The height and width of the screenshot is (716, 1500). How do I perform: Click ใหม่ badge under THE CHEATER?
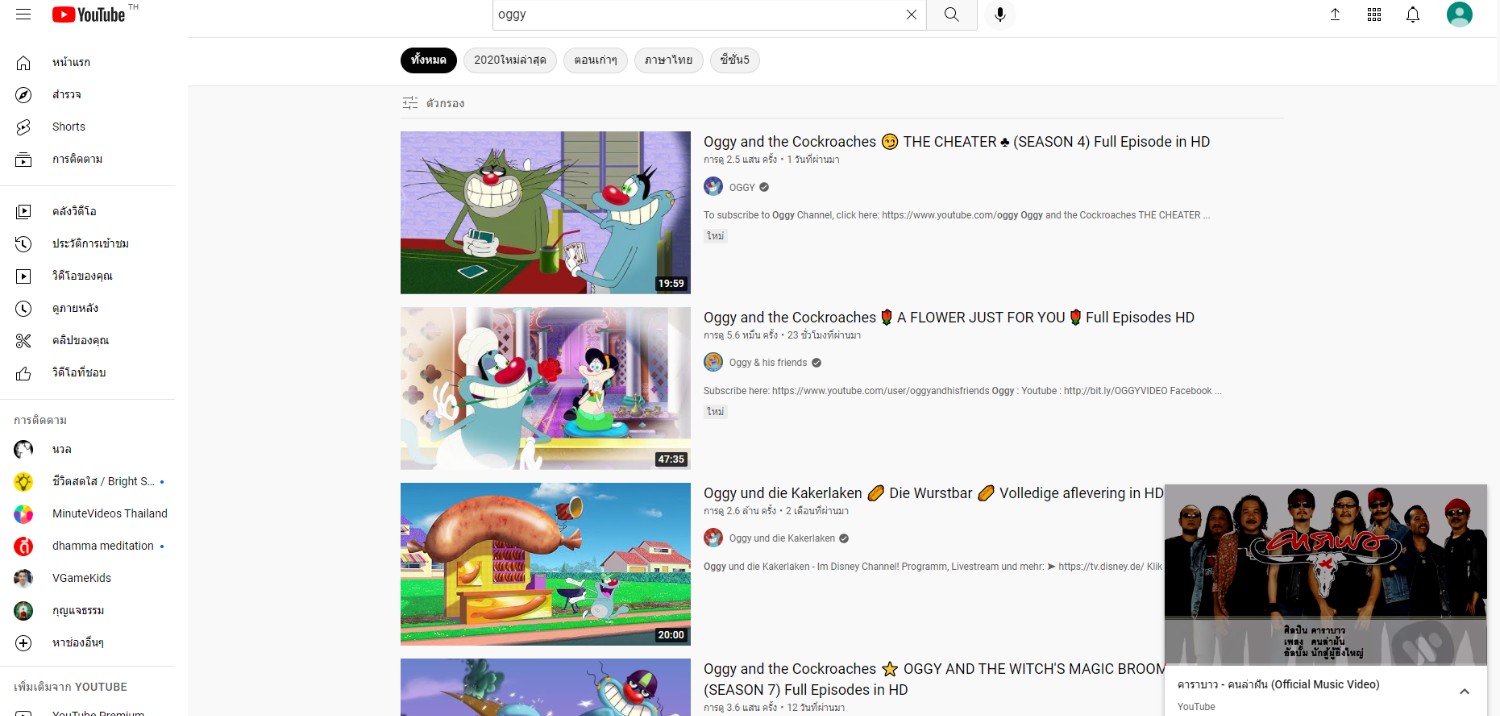[x=715, y=236]
